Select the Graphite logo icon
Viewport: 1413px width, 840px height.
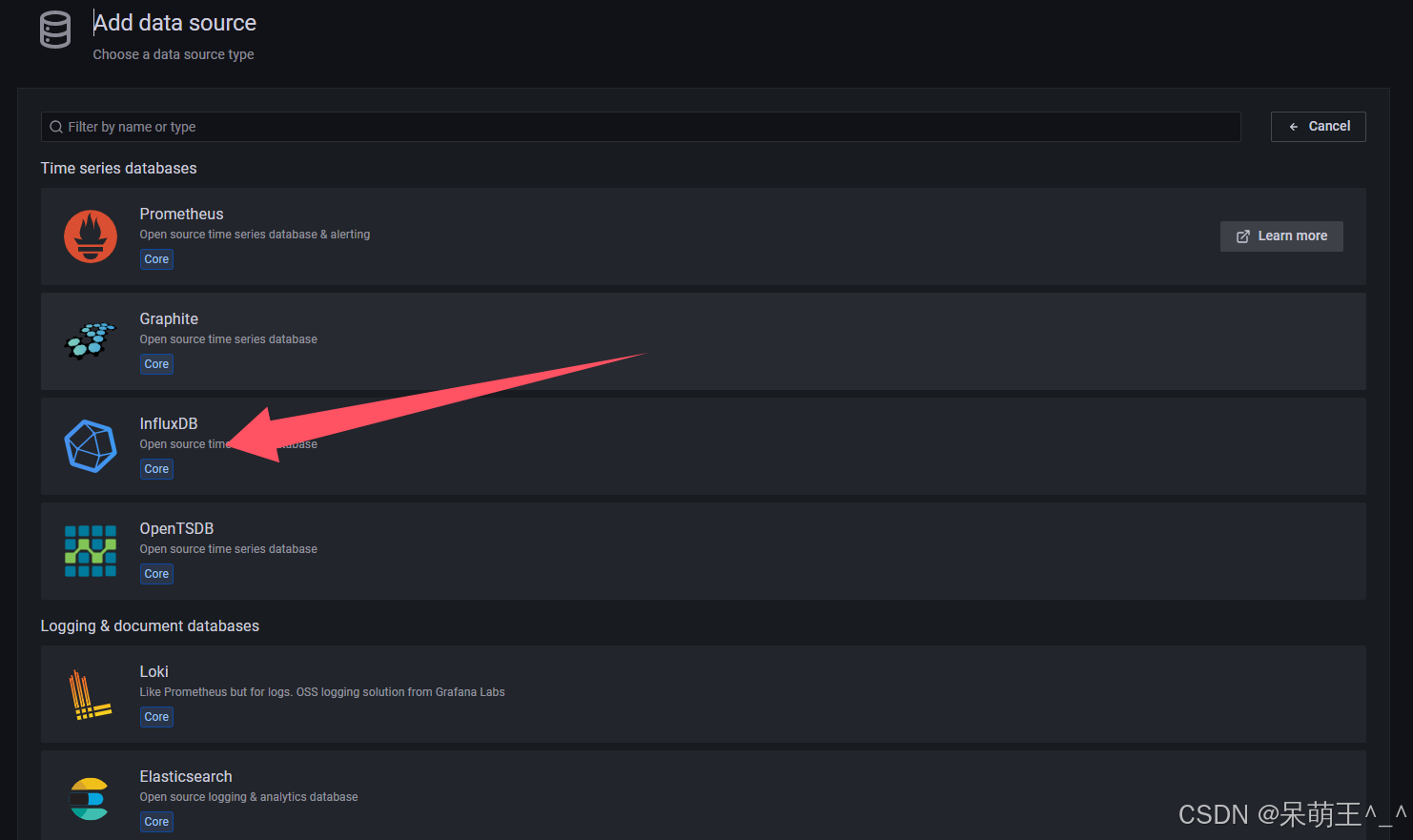[91, 340]
